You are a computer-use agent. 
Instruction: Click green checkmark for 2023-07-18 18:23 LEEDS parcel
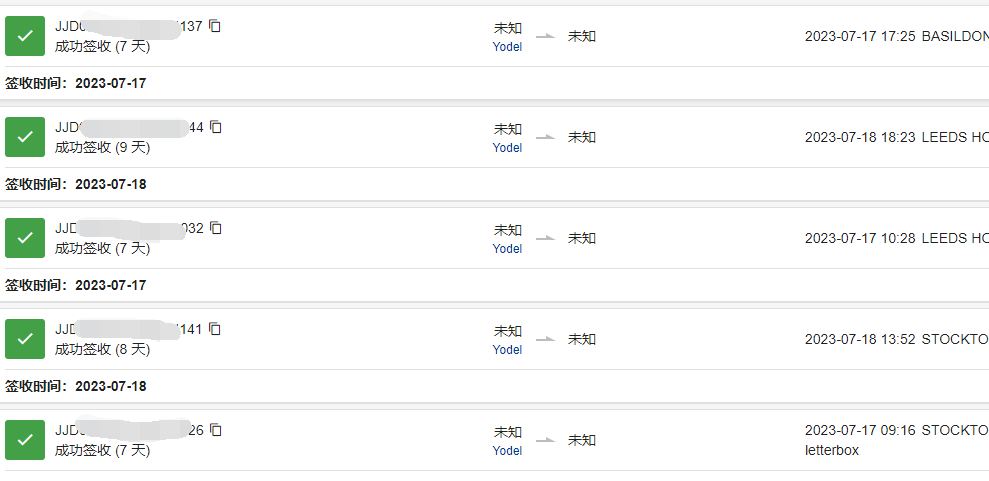point(25,137)
